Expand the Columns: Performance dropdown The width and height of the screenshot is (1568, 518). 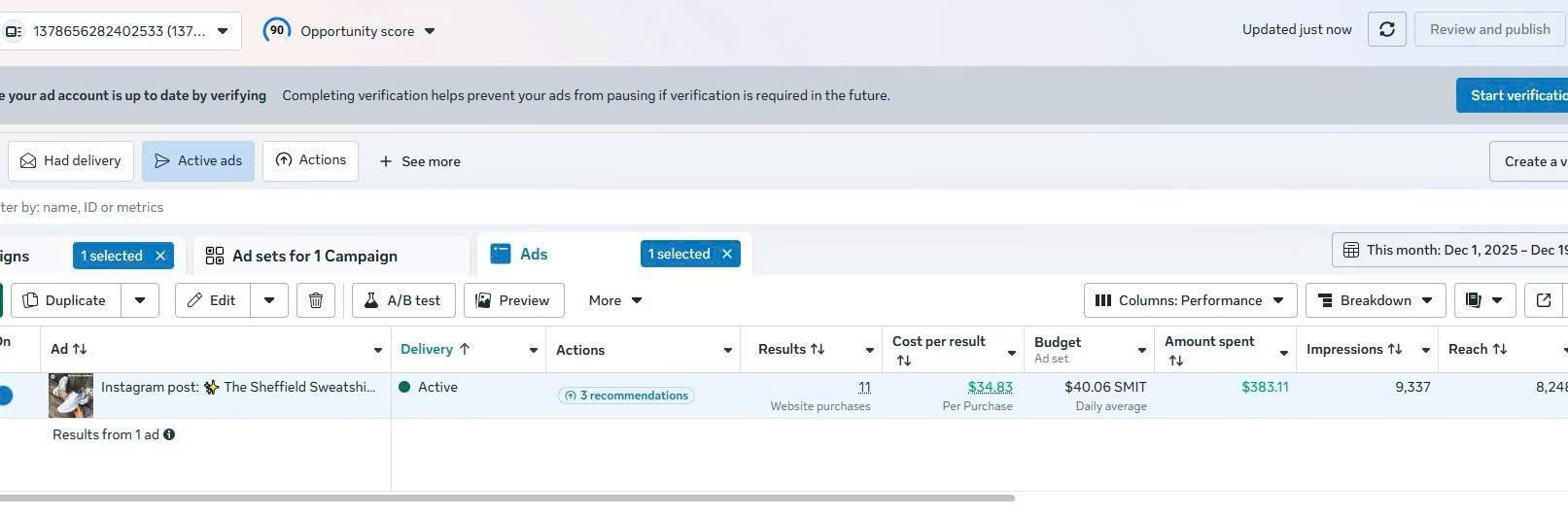[x=1190, y=300]
